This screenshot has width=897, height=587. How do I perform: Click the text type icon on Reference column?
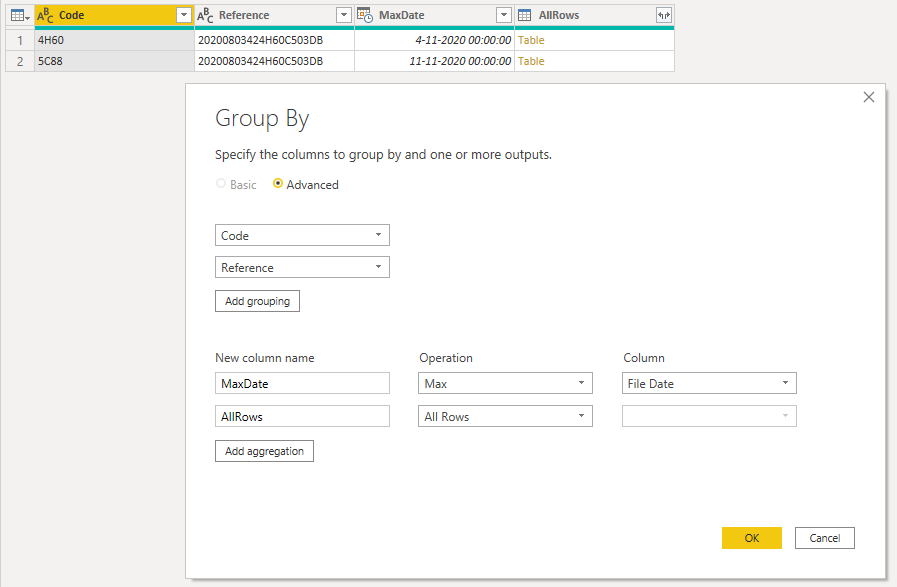coord(205,15)
